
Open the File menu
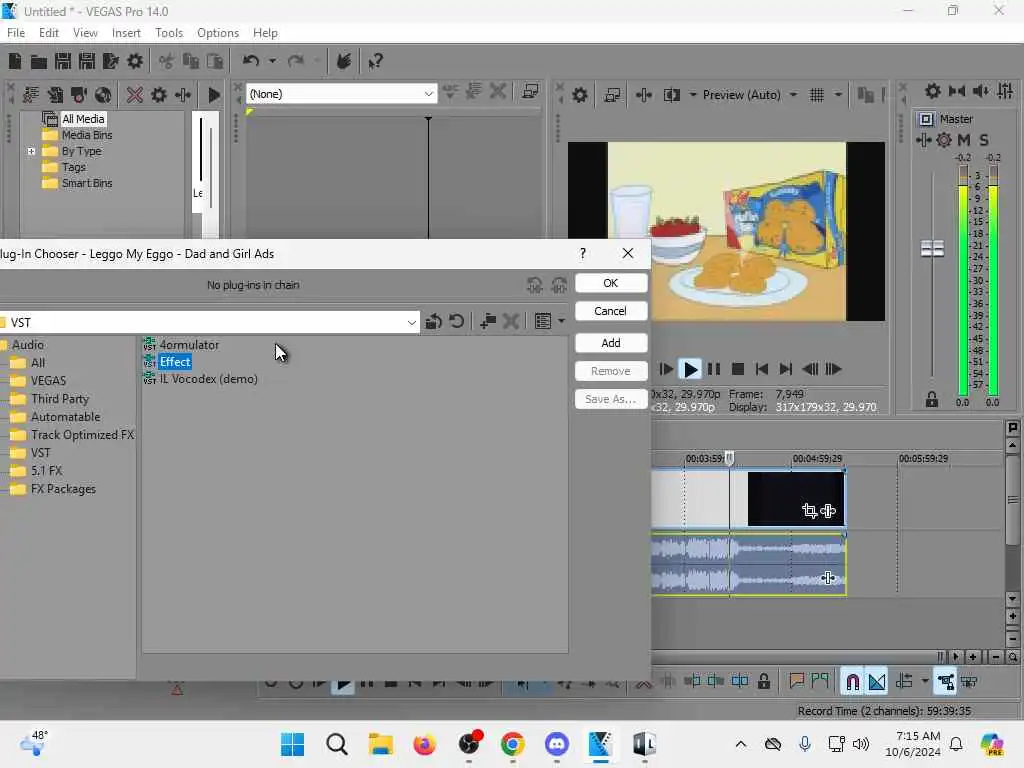pos(16,33)
